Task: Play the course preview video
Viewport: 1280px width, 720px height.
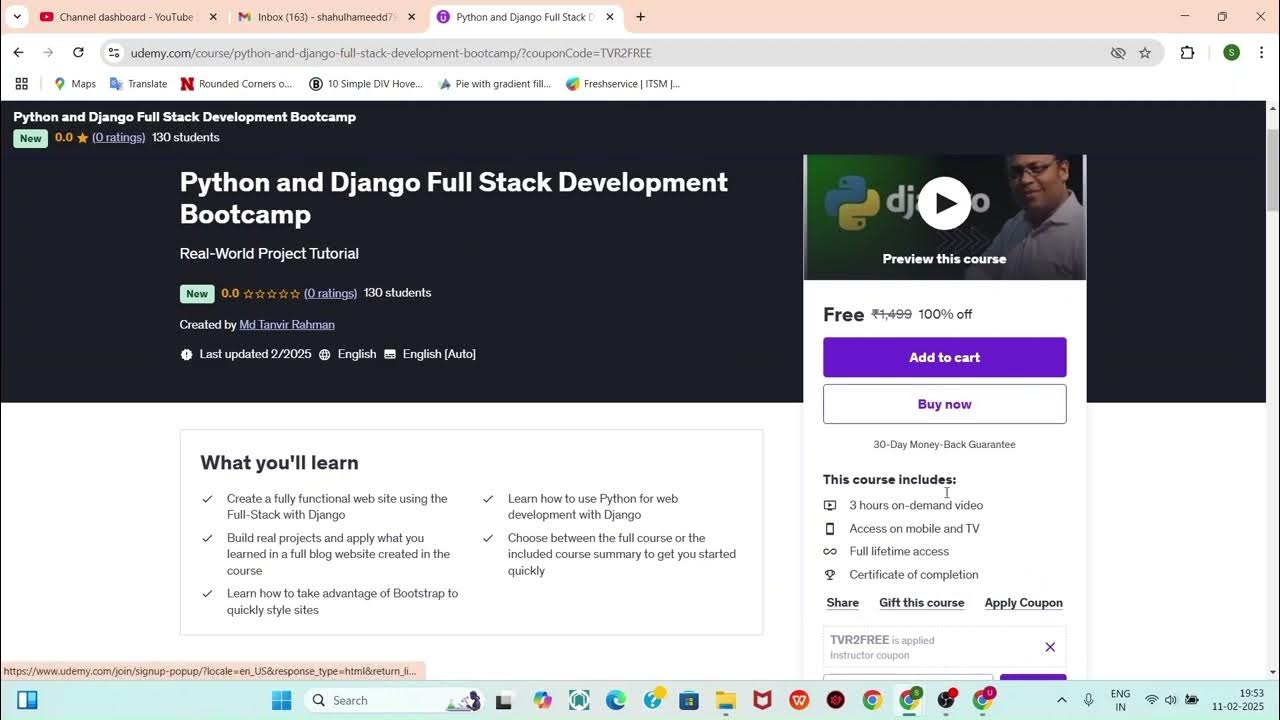Action: [944, 203]
